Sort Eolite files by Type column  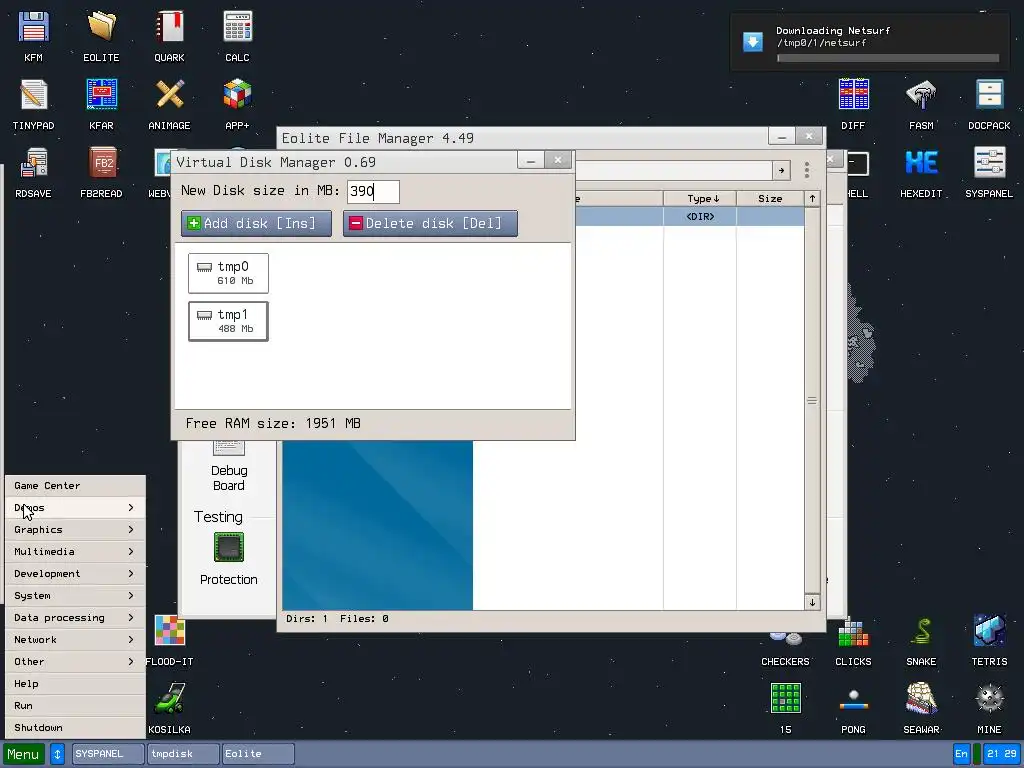(700, 199)
